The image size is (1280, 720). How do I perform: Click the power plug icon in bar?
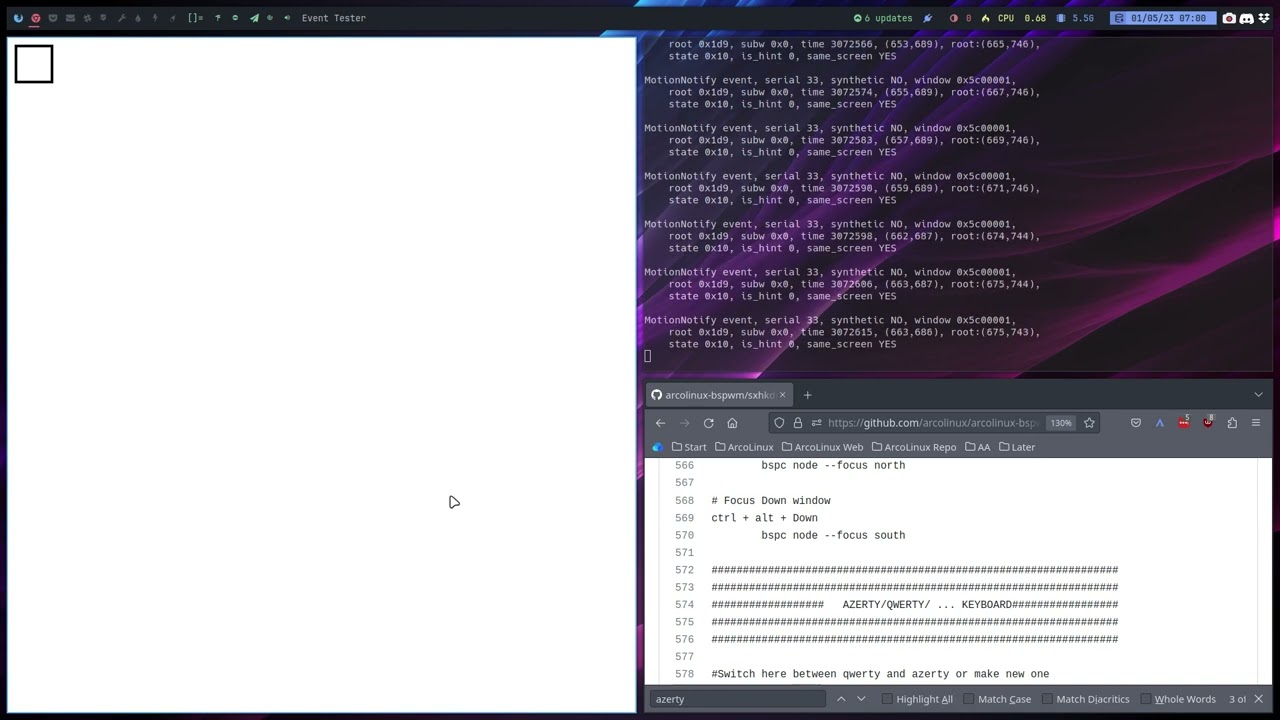pyautogui.click(x=928, y=18)
